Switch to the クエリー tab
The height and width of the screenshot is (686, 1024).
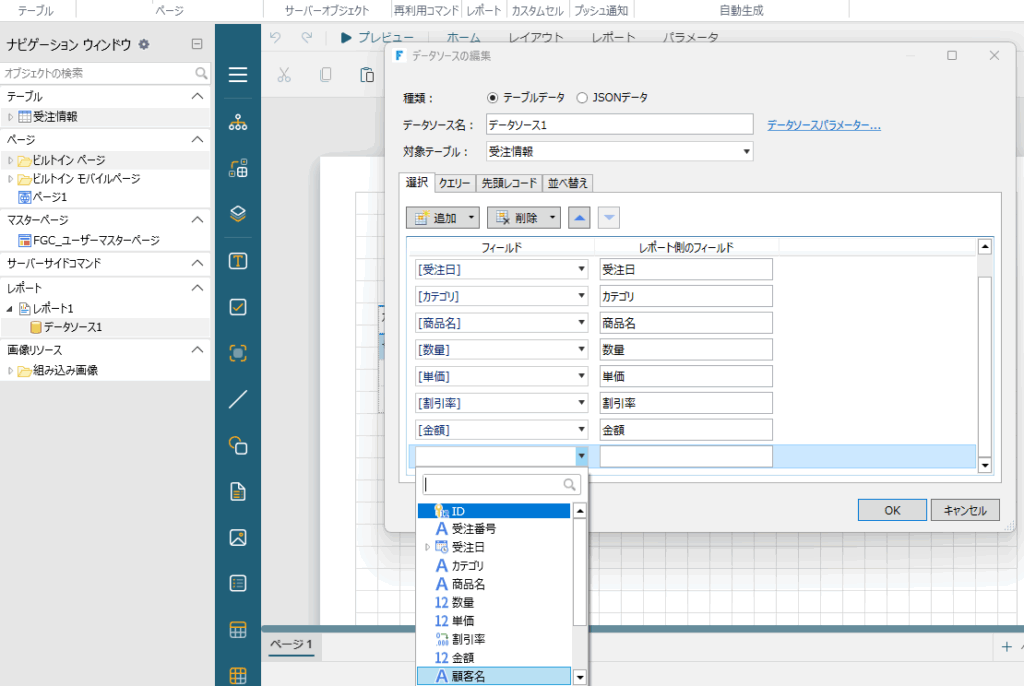pyautogui.click(x=454, y=183)
